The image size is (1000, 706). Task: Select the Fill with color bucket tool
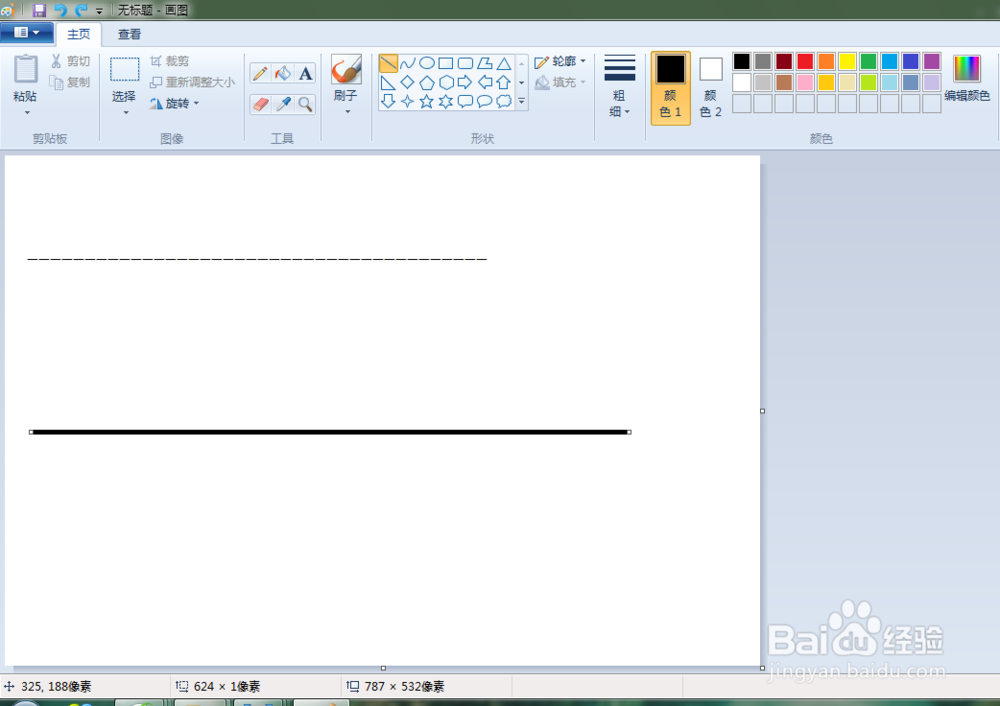click(283, 73)
